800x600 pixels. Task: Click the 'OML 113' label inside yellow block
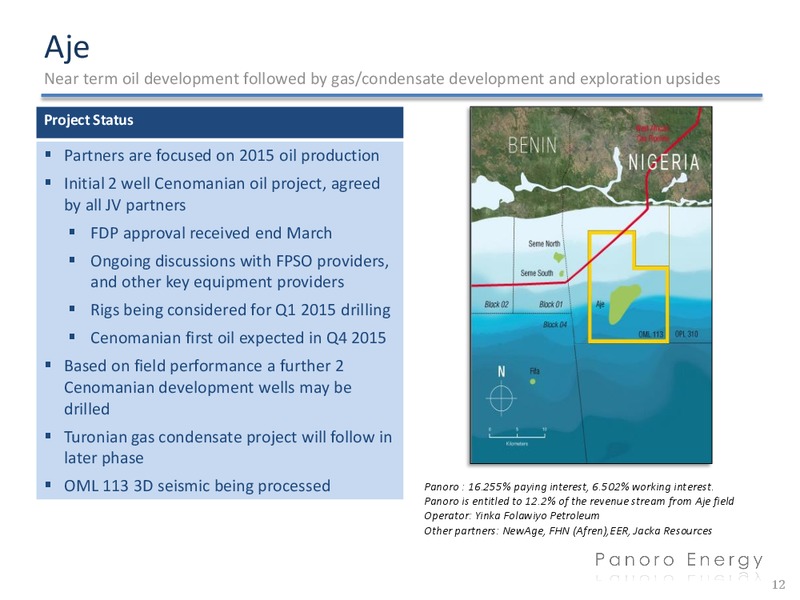[x=651, y=334]
